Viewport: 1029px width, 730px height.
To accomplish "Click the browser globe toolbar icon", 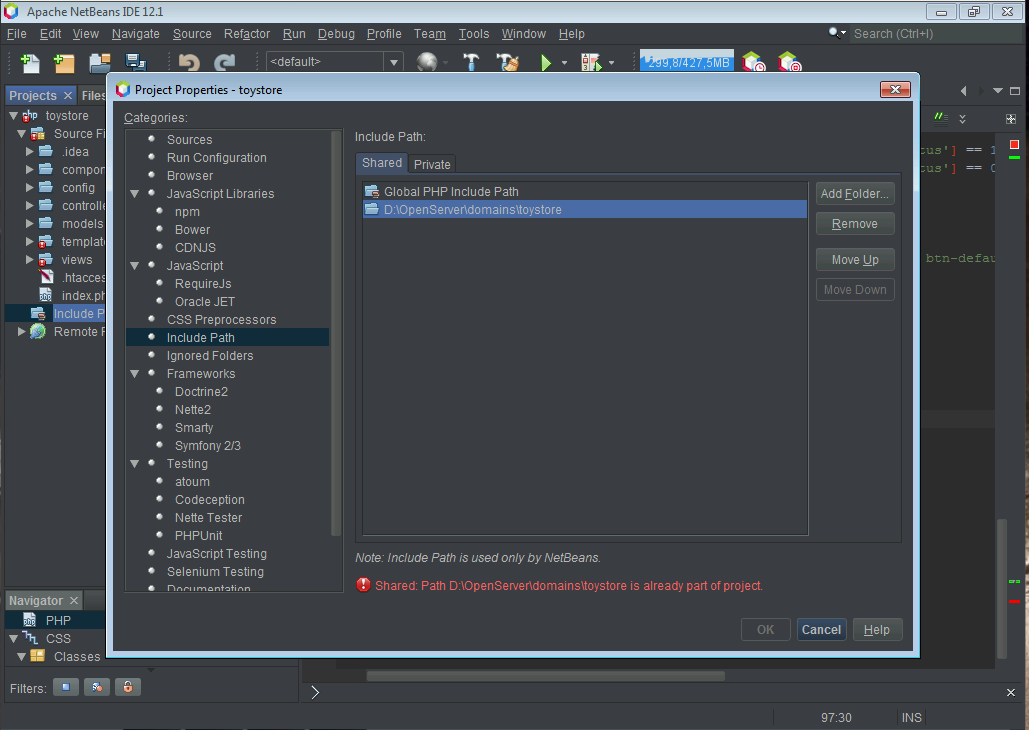I will coord(427,62).
